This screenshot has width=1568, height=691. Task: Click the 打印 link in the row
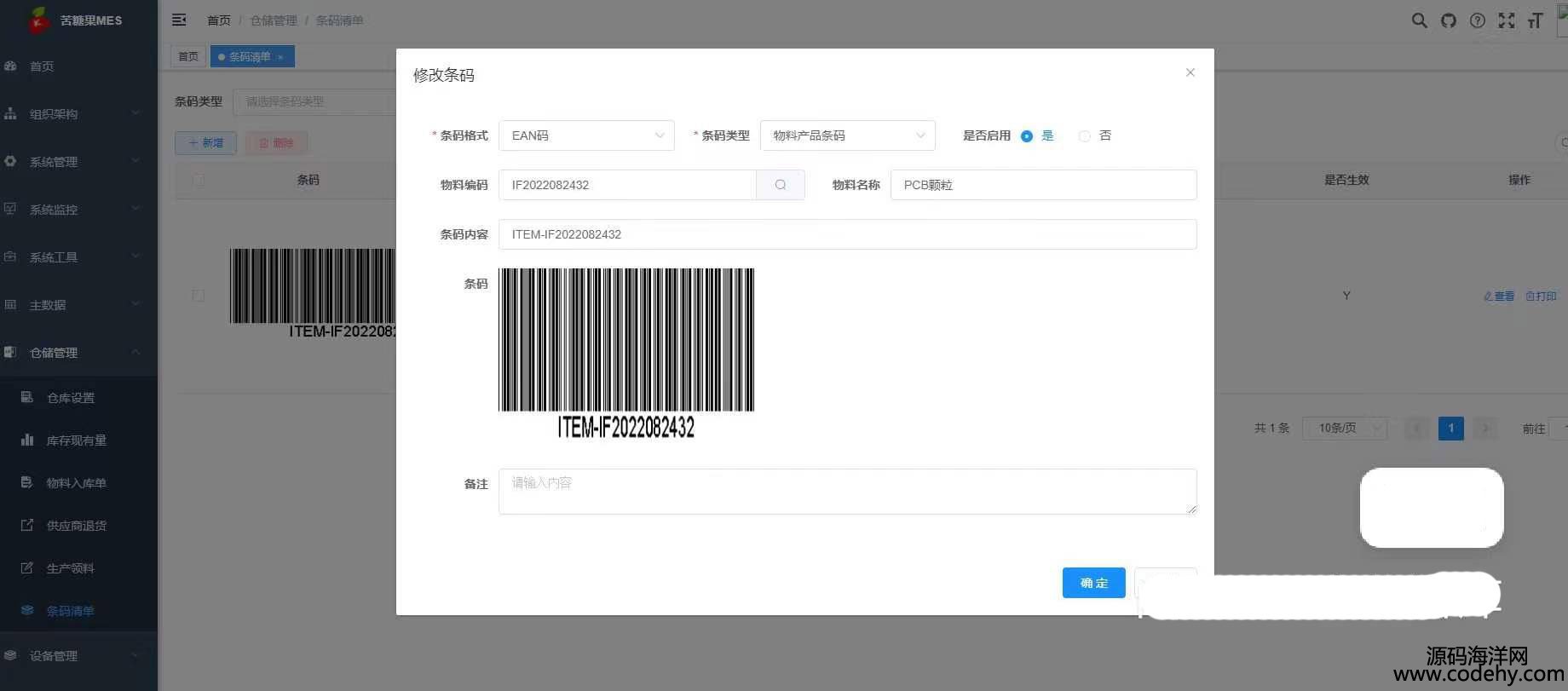coord(1541,297)
